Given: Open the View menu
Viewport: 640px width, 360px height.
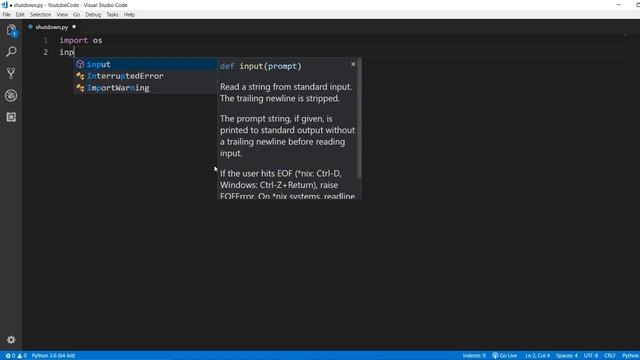Looking at the screenshot, I should click(x=62, y=15).
